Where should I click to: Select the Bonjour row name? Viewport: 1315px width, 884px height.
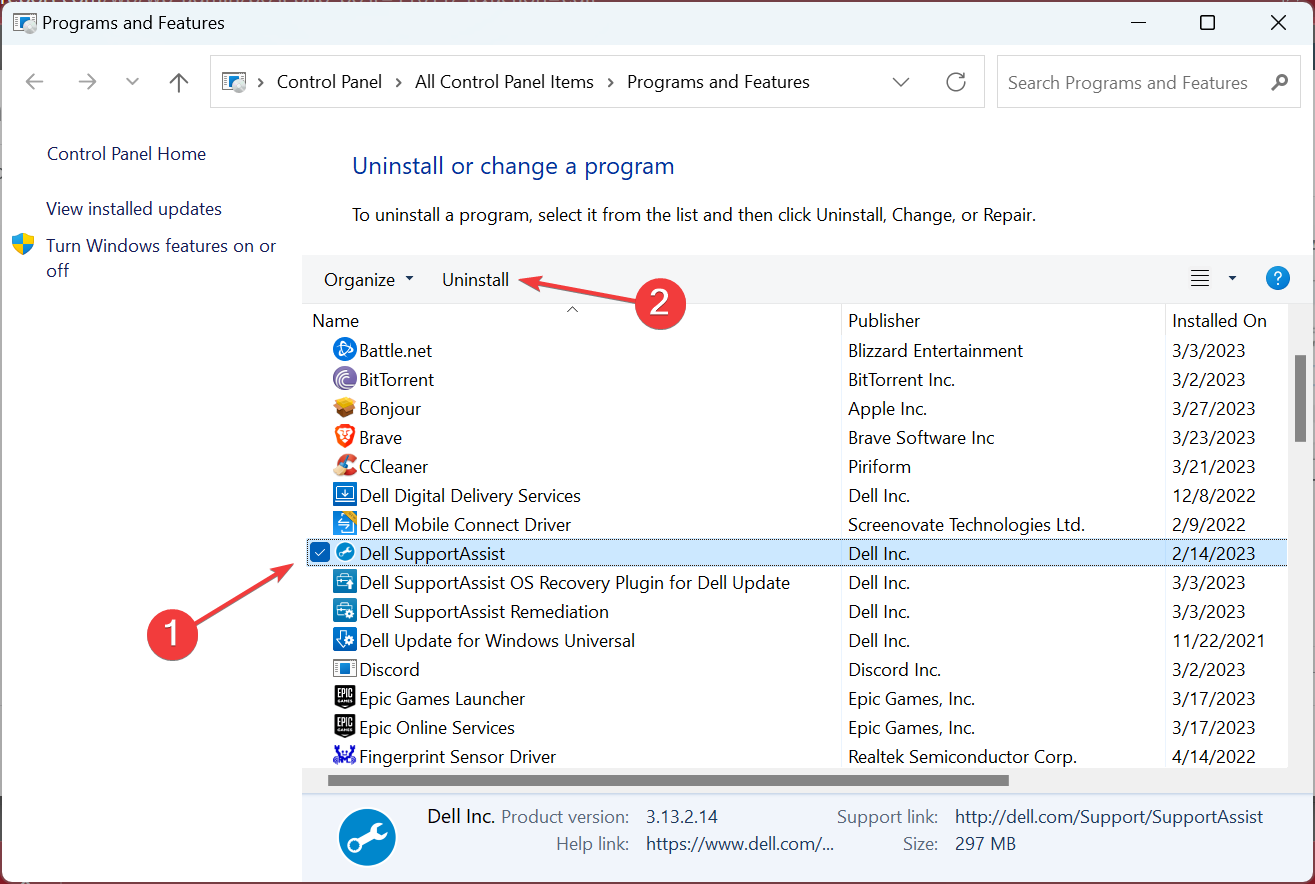390,409
